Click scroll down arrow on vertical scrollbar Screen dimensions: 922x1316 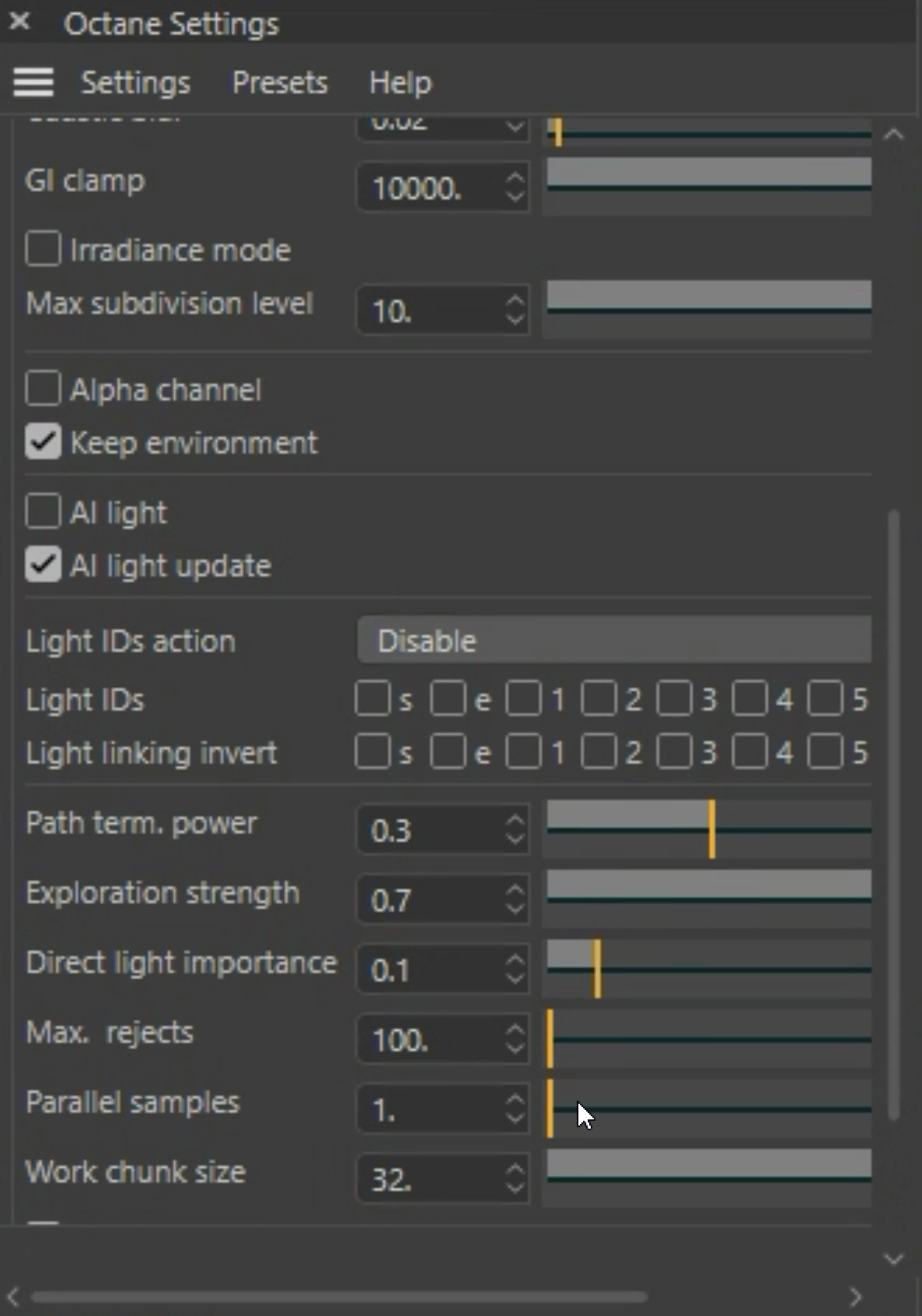[x=894, y=1258]
